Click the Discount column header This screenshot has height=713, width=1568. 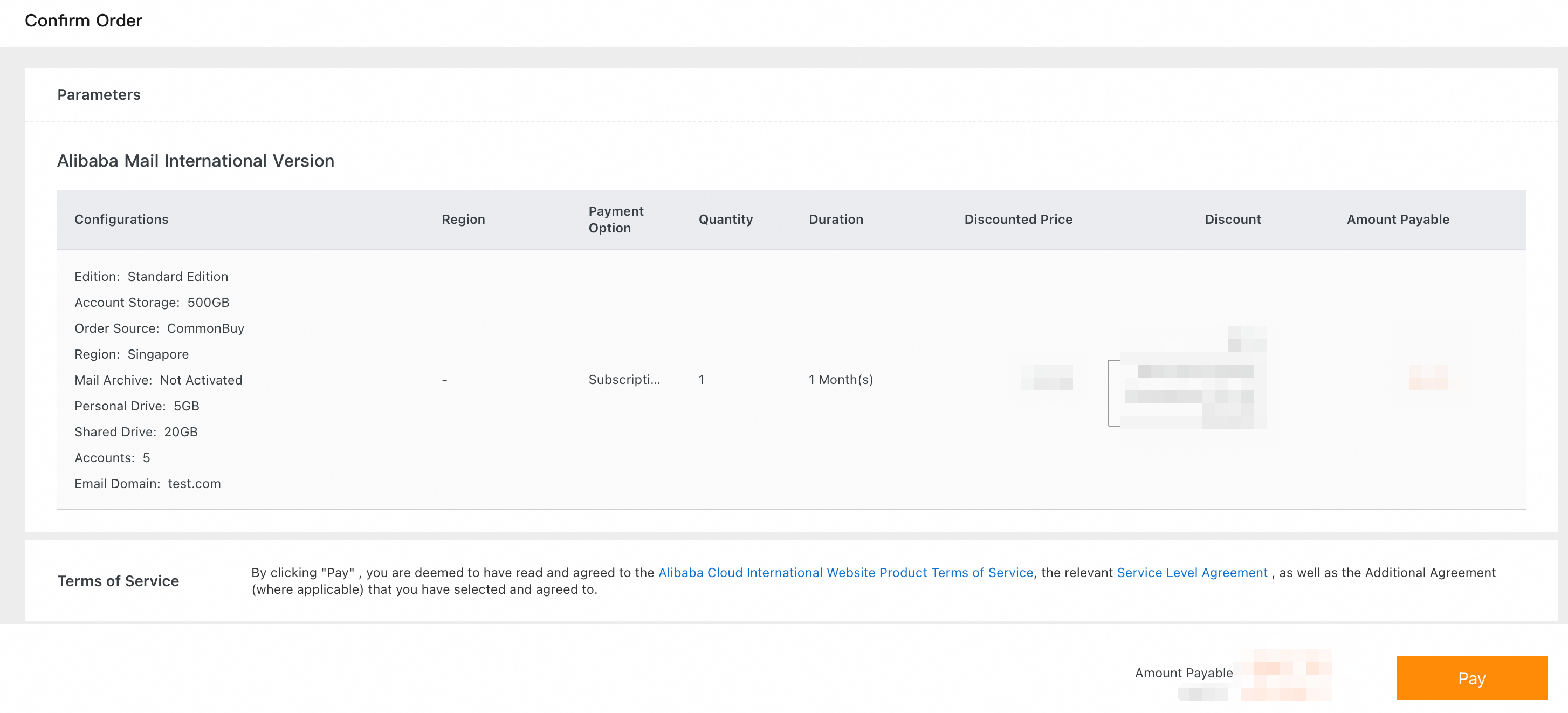pyautogui.click(x=1232, y=219)
